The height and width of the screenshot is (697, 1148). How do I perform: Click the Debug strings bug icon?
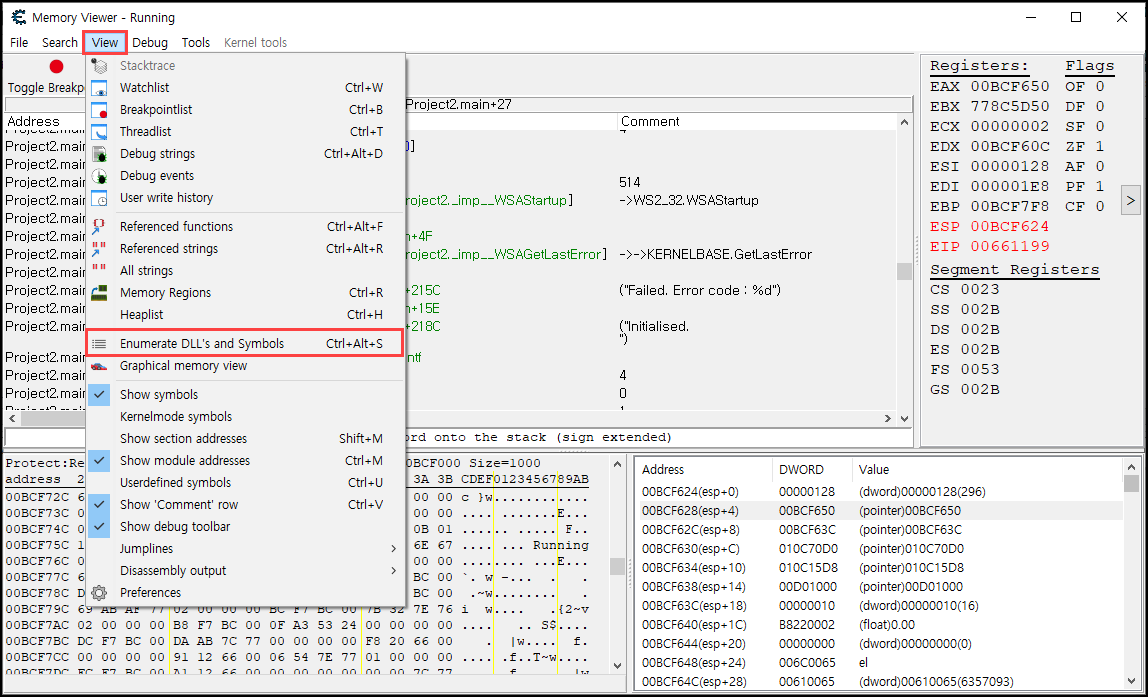click(x=99, y=154)
